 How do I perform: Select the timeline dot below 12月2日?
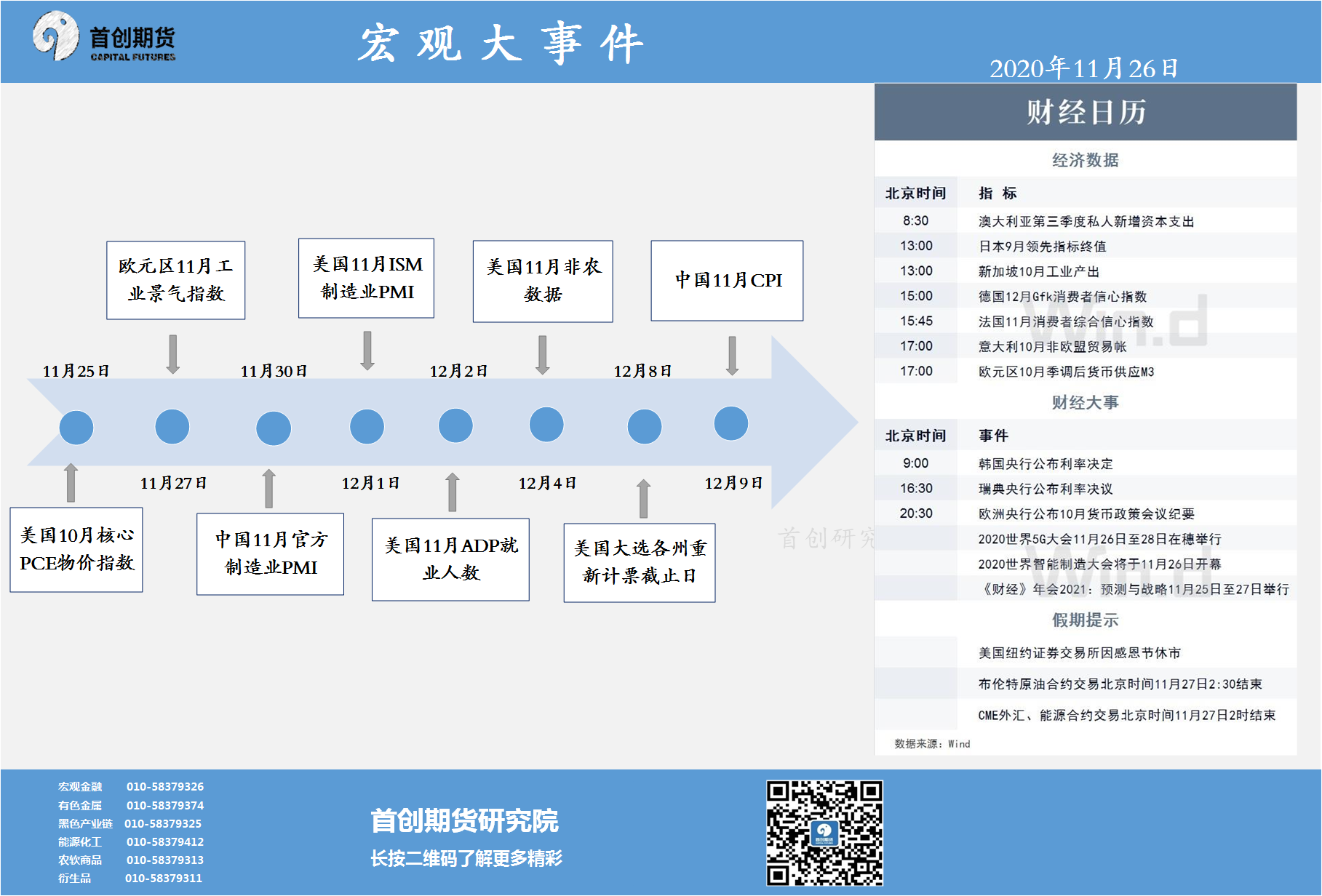pos(455,425)
